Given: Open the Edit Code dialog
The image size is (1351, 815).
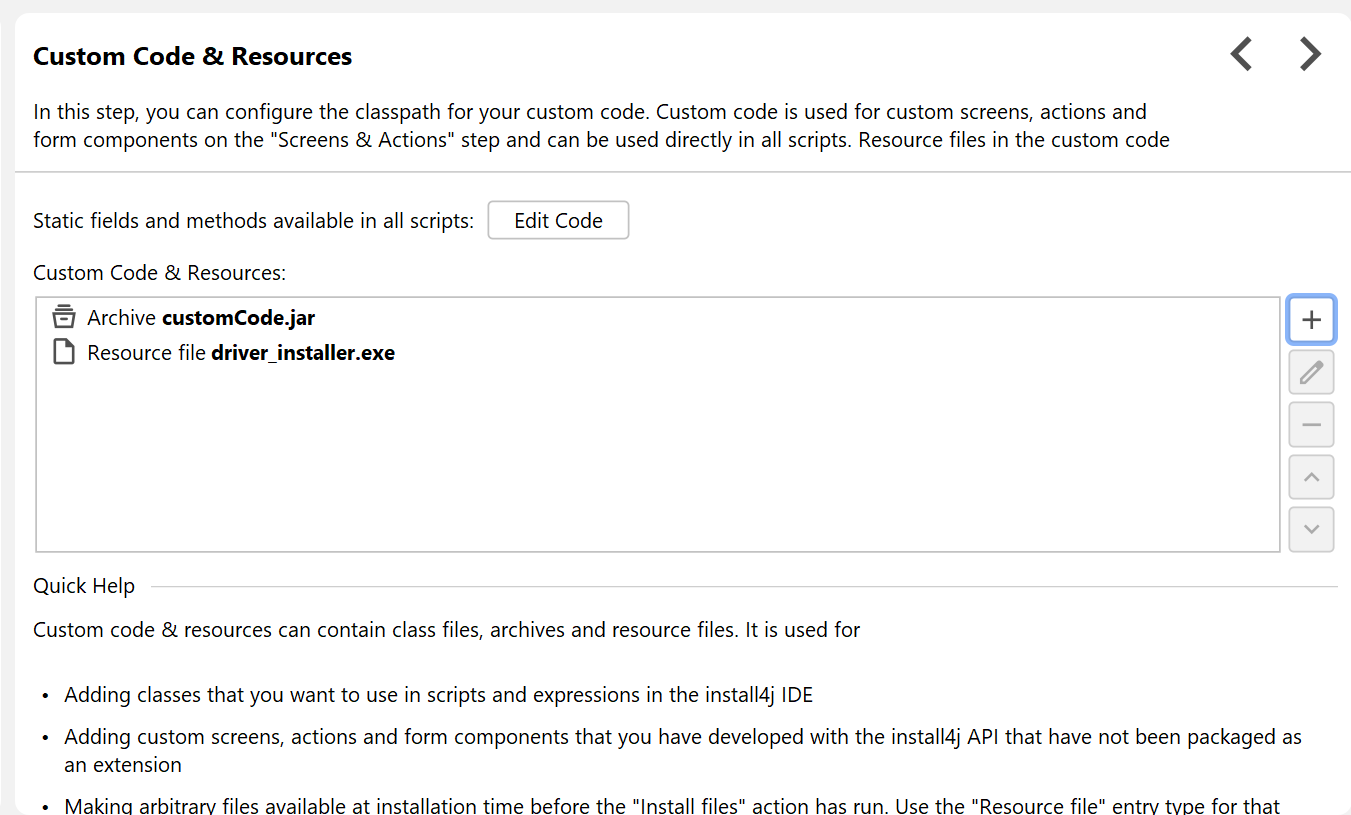Looking at the screenshot, I should (x=558, y=221).
